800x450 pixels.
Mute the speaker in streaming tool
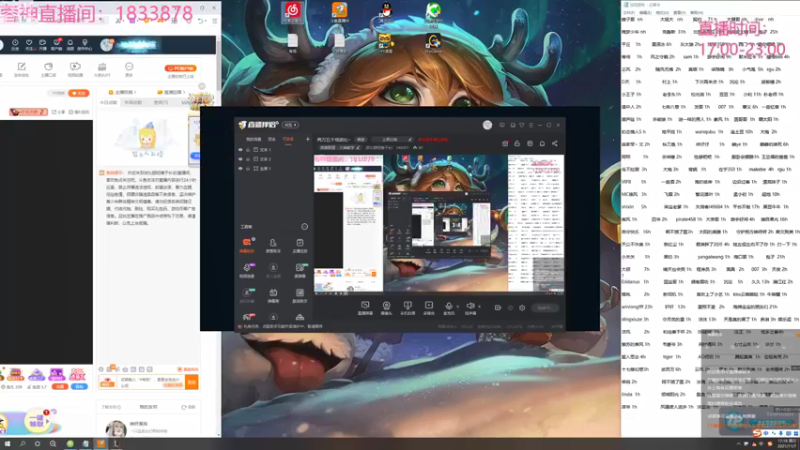(x=470, y=307)
